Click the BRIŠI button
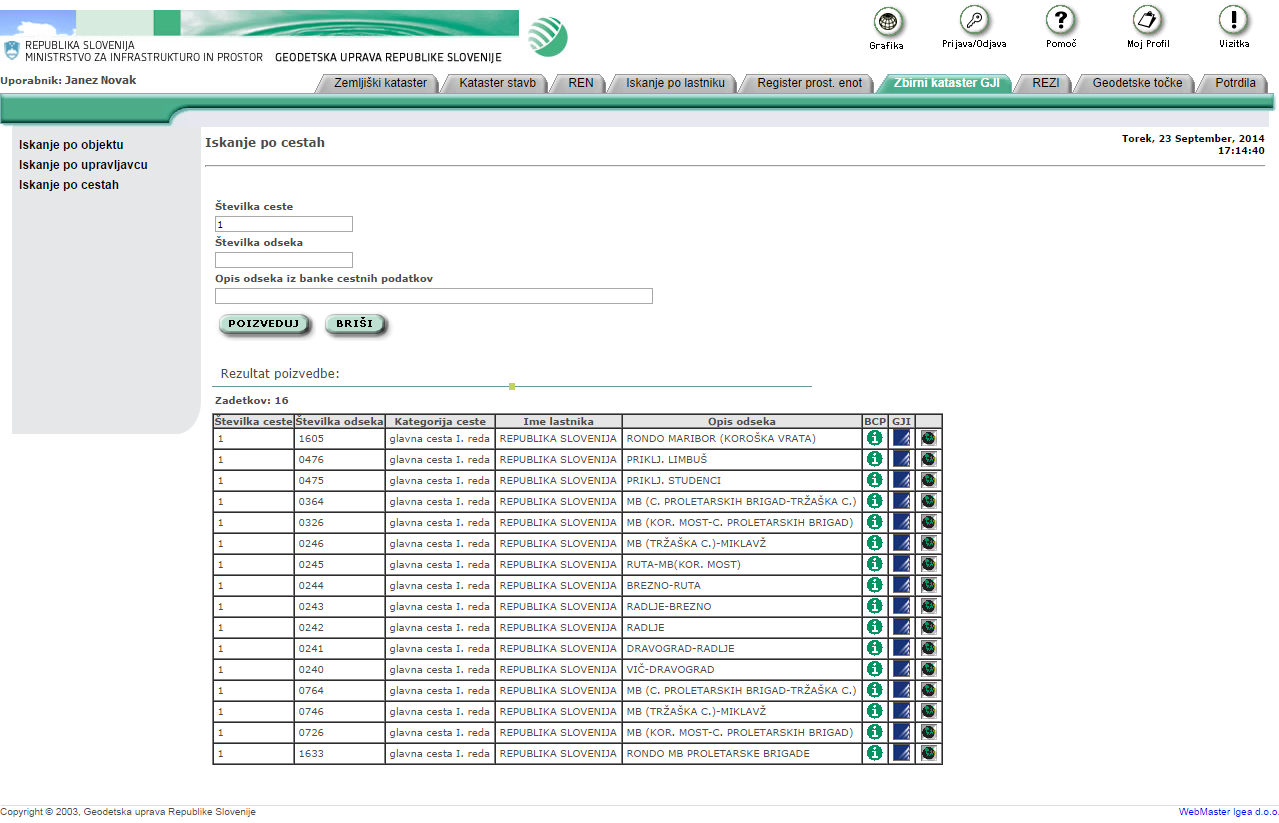This screenshot has width=1279, height=823. (x=355, y=324)
